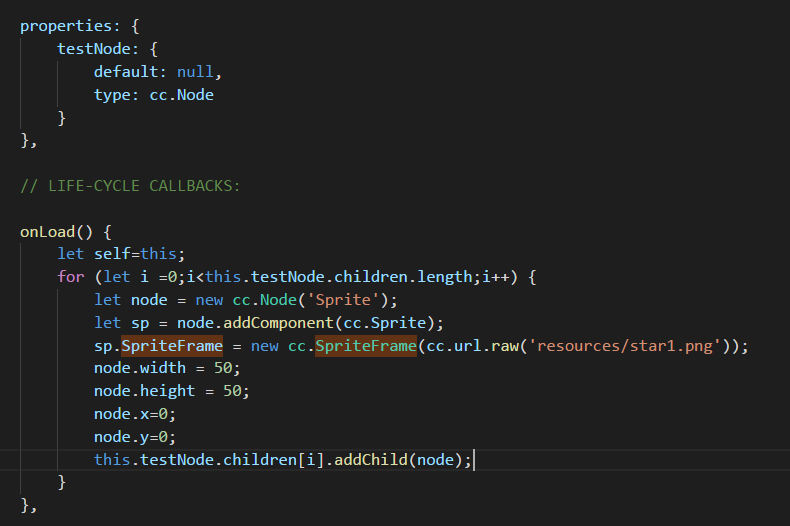This screenshot has height=526, width=790.
Task: Click the "for" loop keyword
Action: click(71, 277)
